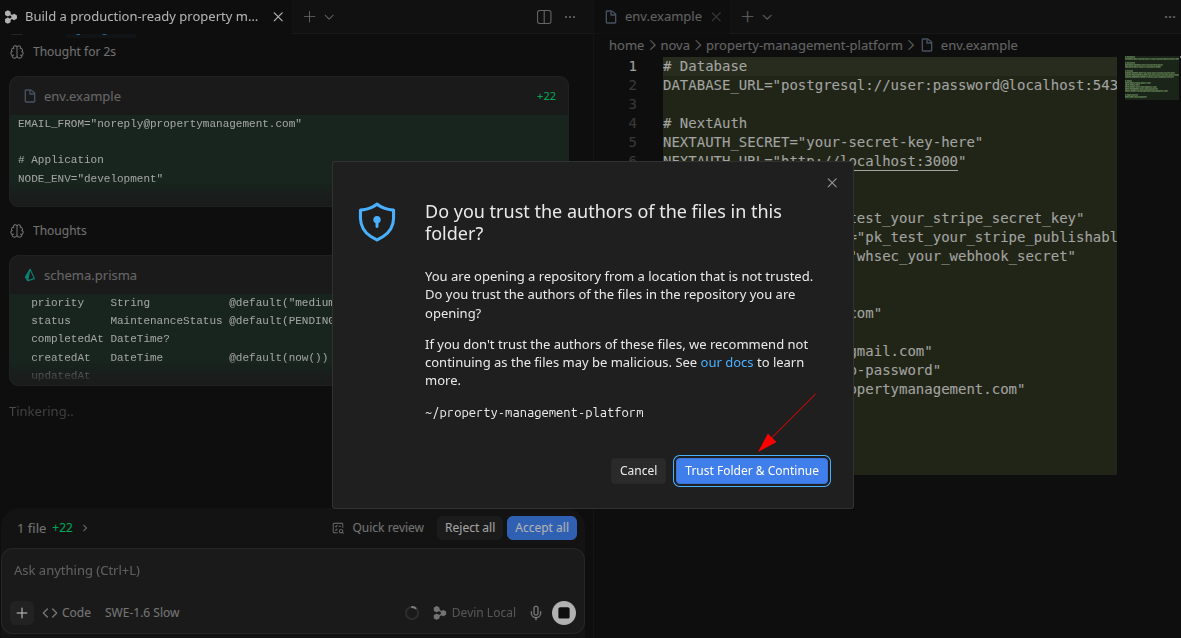Screen dimensions: 1181x638
Task: Click 'home' in the breadcrumb path
Action: [x=626, y=46]
